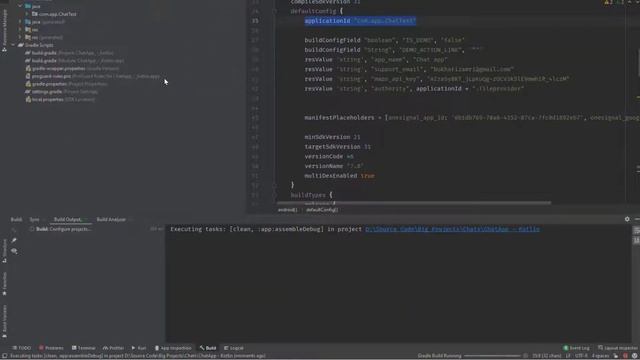
Task: Open build.gradle (Project) file
Action: (x=69, y=53)
